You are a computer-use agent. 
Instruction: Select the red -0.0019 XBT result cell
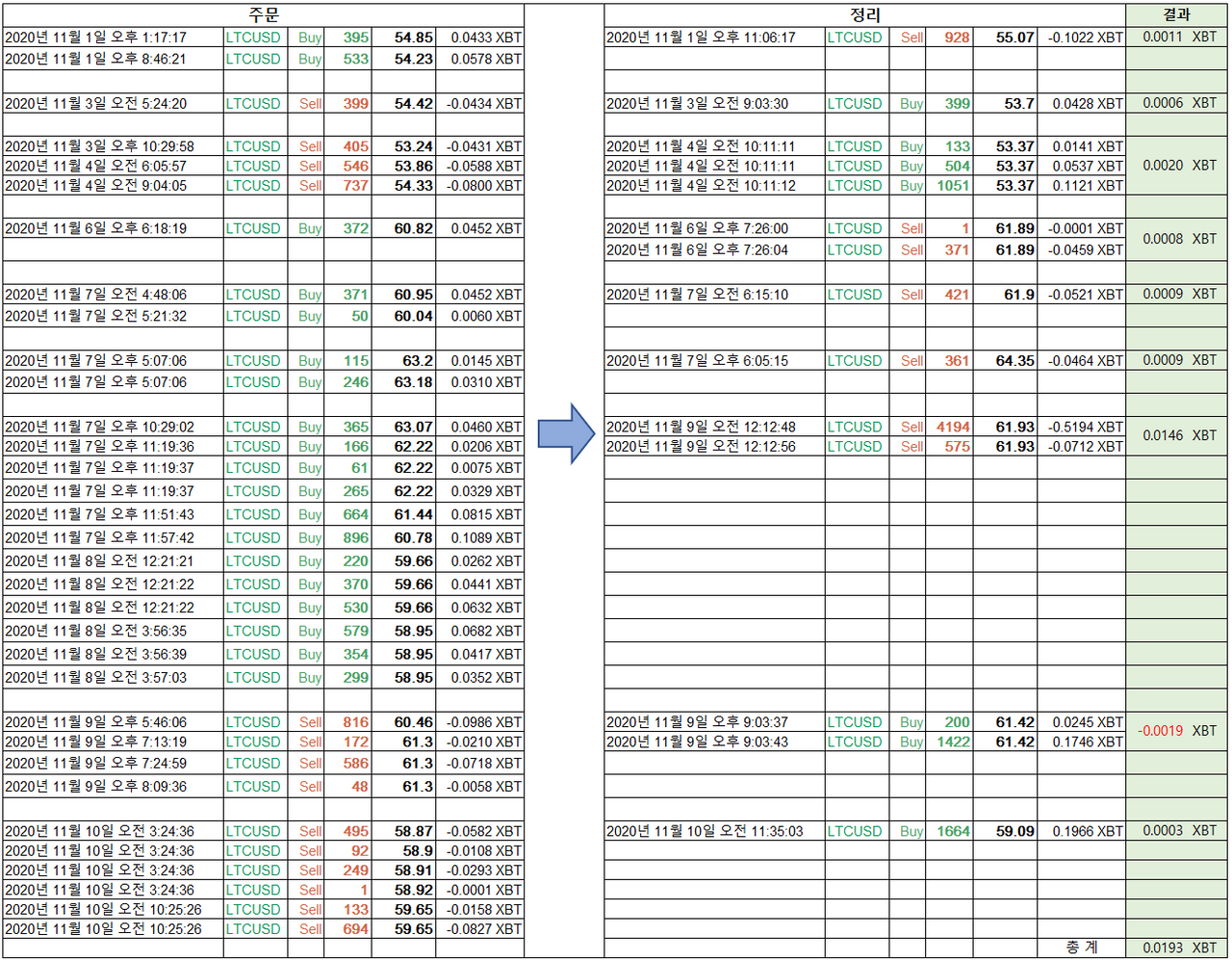pyautogui.click(x=1175, y=732)
